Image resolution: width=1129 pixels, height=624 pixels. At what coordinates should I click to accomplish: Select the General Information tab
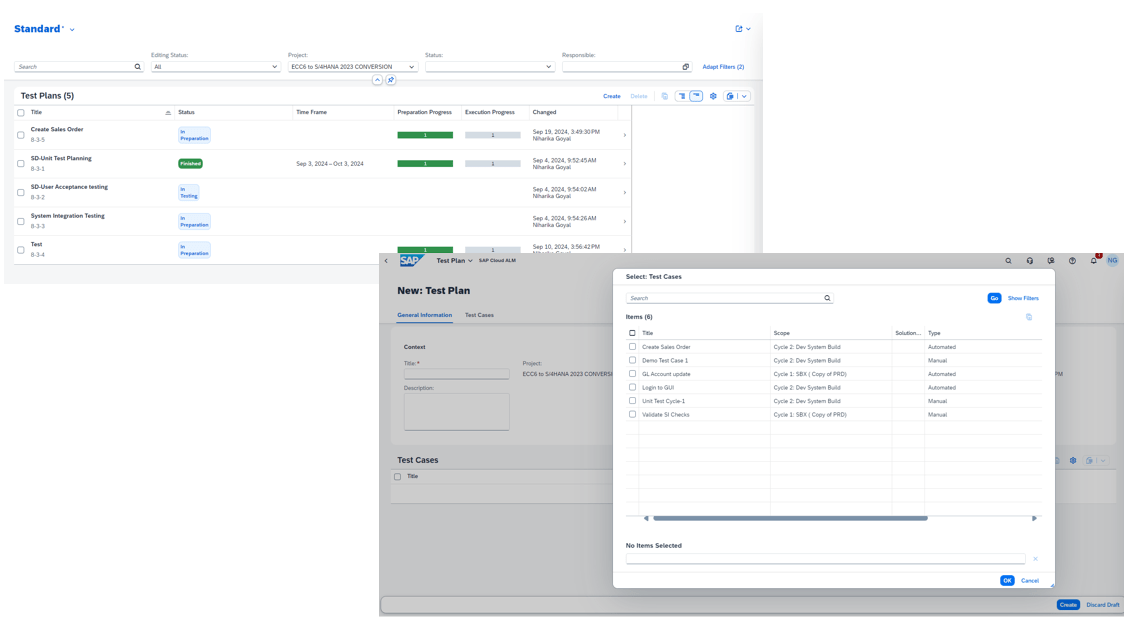[x=424, y=315]
